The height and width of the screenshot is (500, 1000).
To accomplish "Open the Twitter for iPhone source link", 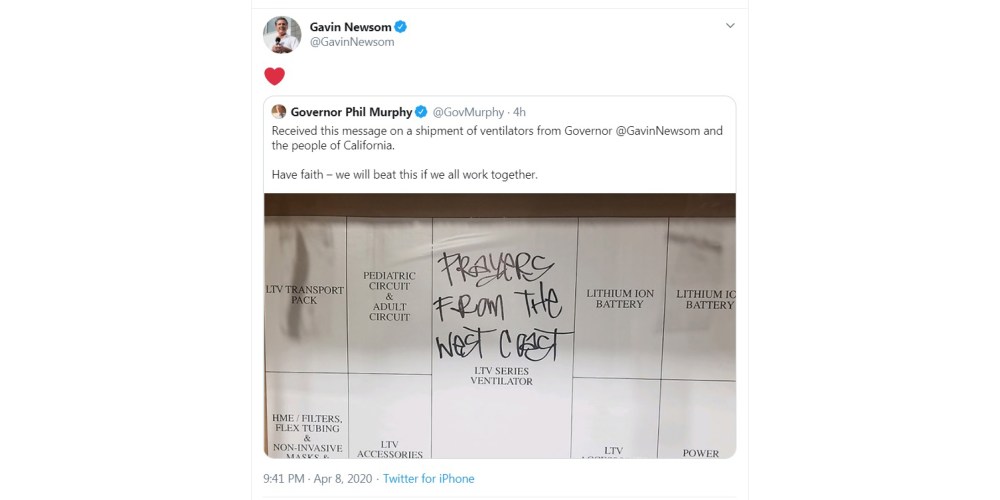I will [x=428, y=479].
